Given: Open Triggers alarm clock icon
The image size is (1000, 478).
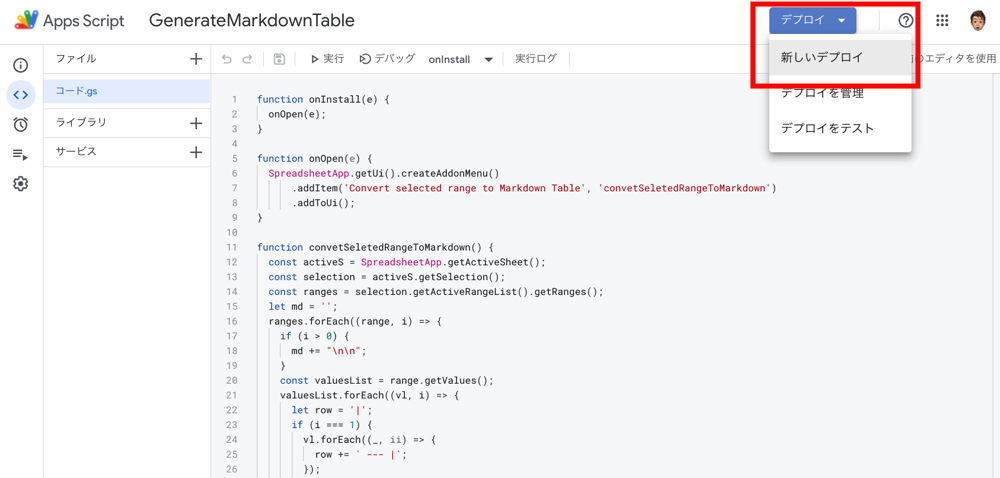Looking at the screenshot, I should pos(20,124).
